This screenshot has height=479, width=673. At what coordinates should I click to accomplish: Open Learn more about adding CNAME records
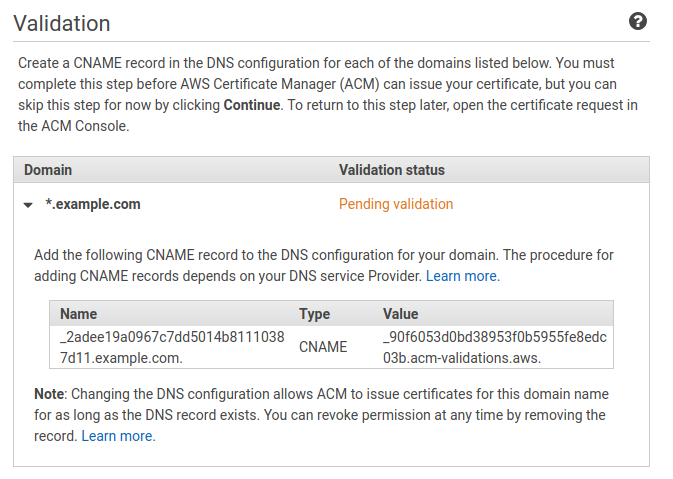[x=463, y=276]
